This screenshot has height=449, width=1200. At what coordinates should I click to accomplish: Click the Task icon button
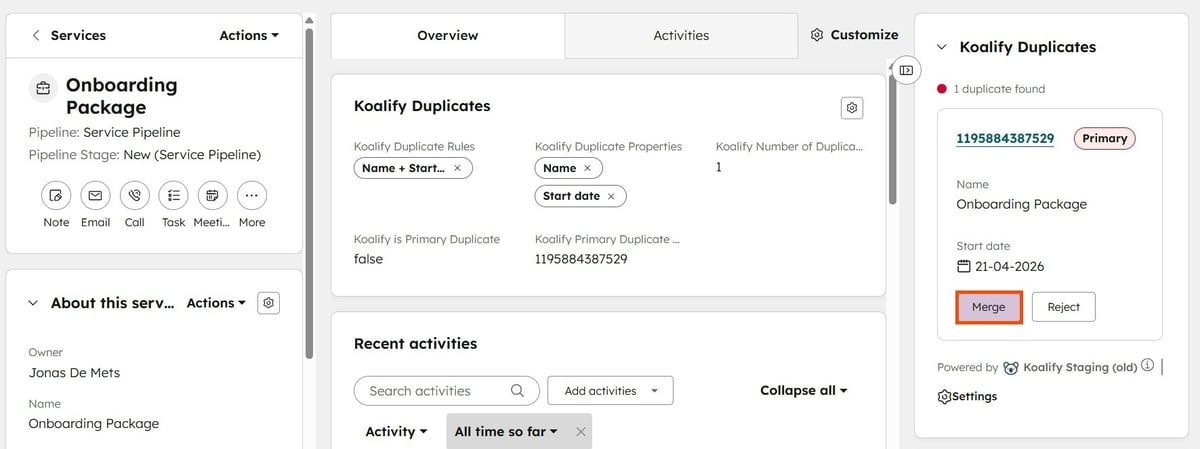pos(173,195)
